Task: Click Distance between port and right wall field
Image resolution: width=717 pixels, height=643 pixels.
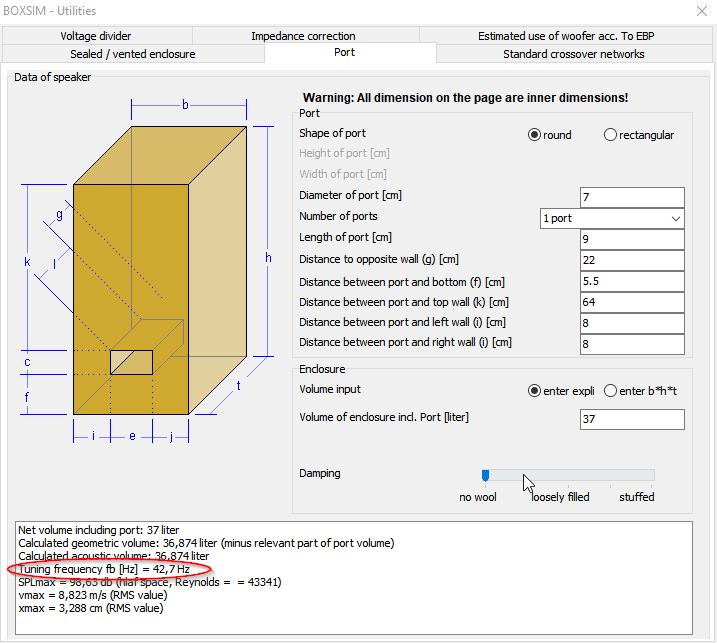Action: [x=632, y=344]
